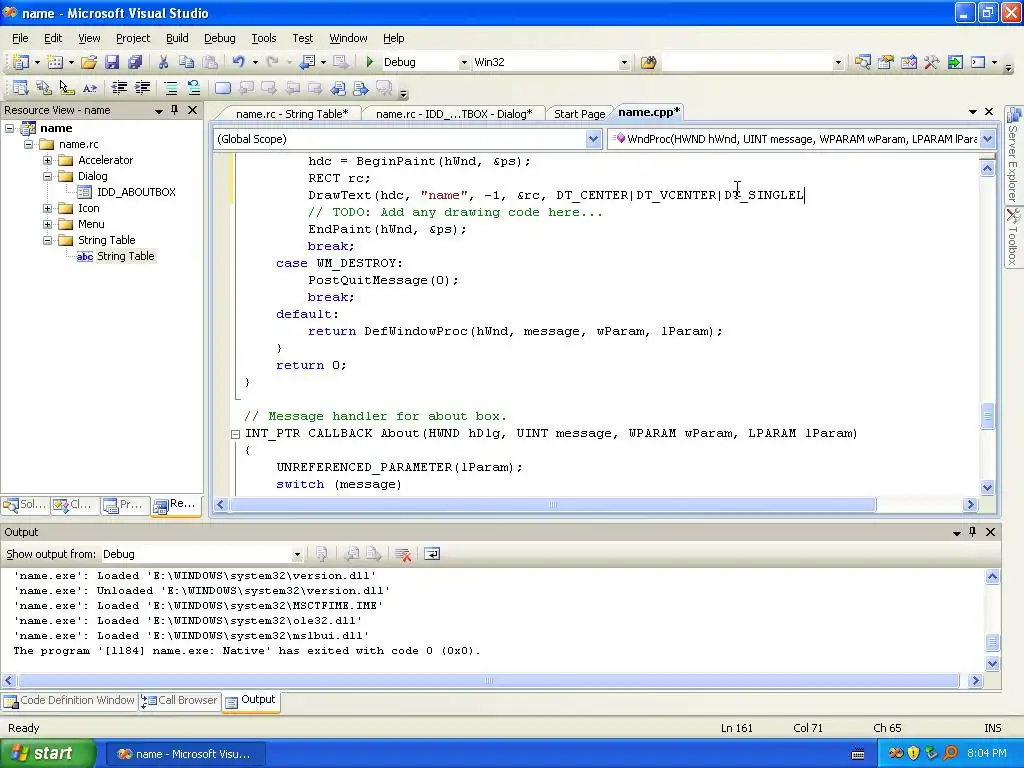
Task: Open the WndProc members dropdown
Action: [987, 138]
